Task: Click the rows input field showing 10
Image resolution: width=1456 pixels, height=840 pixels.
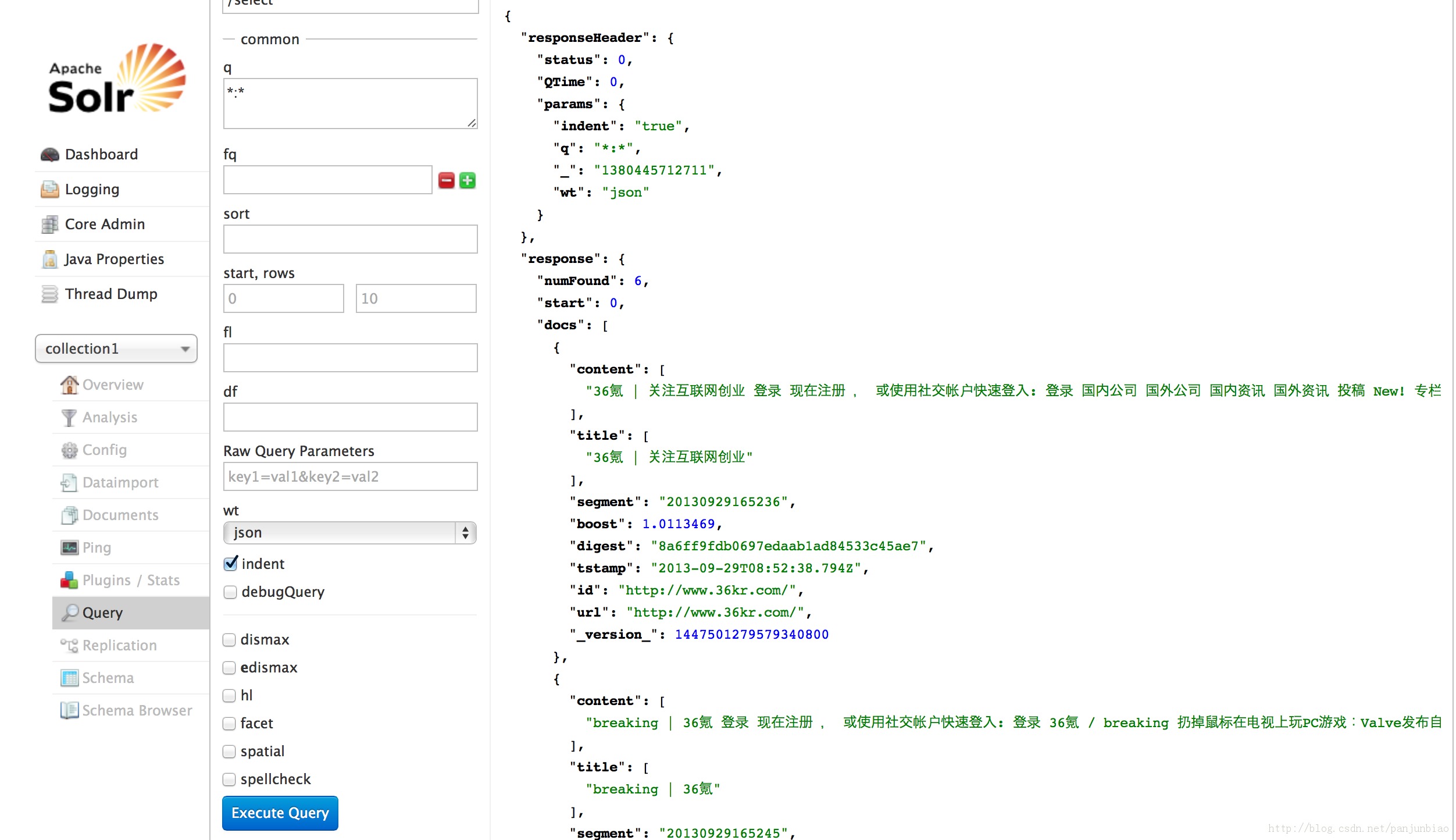Action: (x=416, y=298)
